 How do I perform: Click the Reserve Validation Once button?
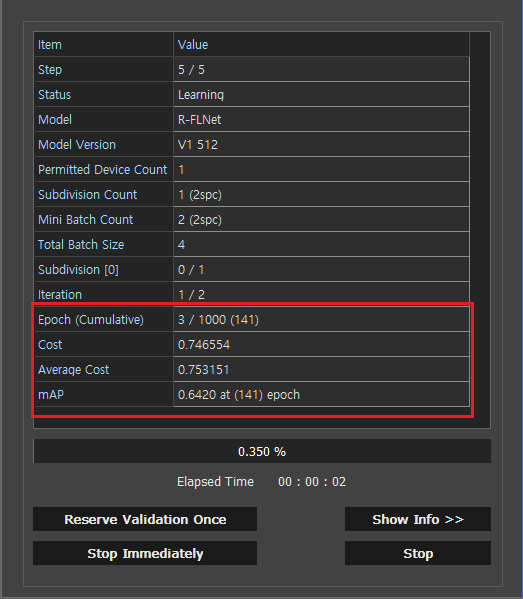point(145,519)
